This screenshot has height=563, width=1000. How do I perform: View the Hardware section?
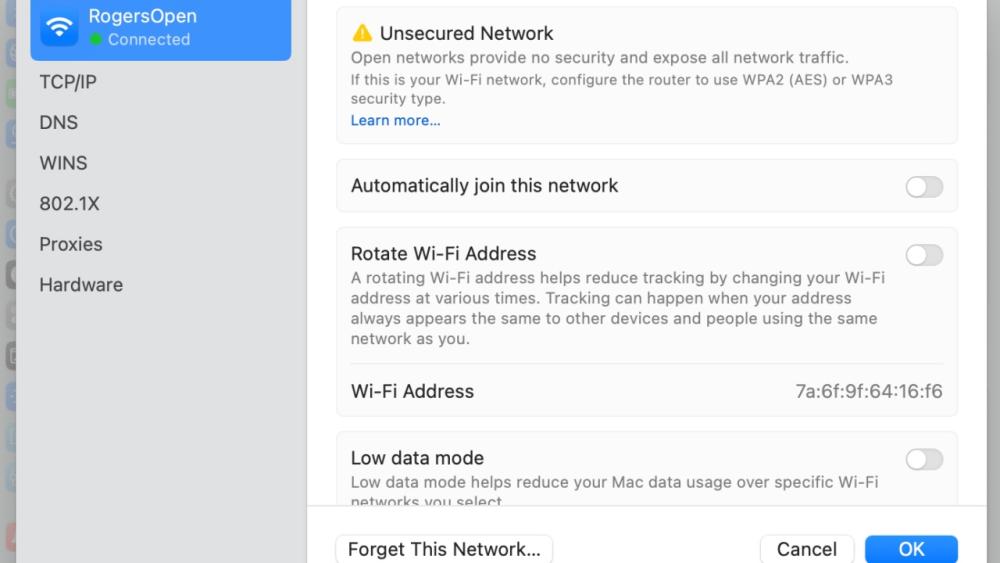click(81, 285)
